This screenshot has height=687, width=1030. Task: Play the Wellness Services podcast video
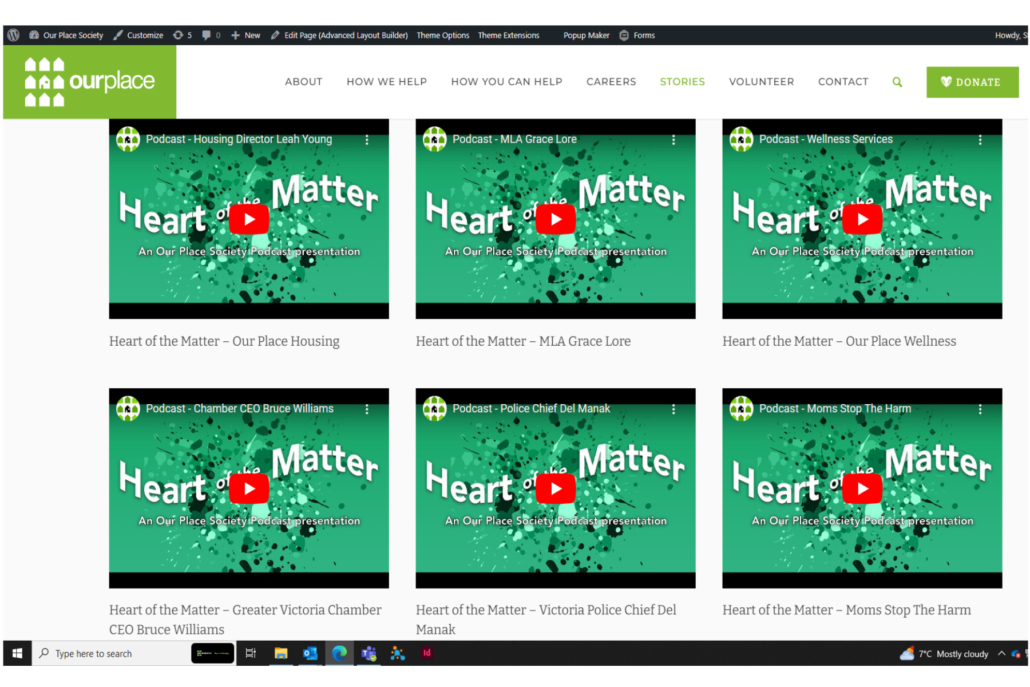(862, 219)
